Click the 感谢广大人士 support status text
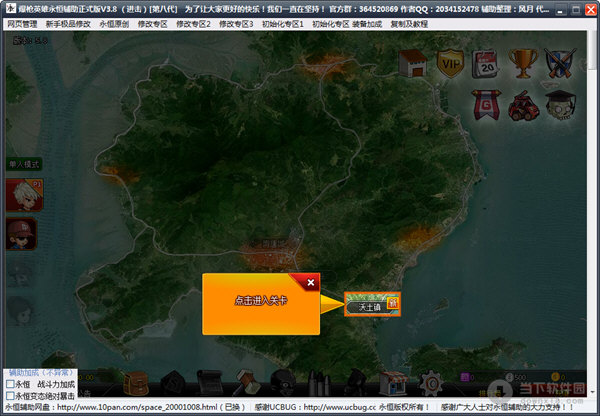The width and height of the screenshot is (600, 416). pyautogui.click(x=507, y=407)
